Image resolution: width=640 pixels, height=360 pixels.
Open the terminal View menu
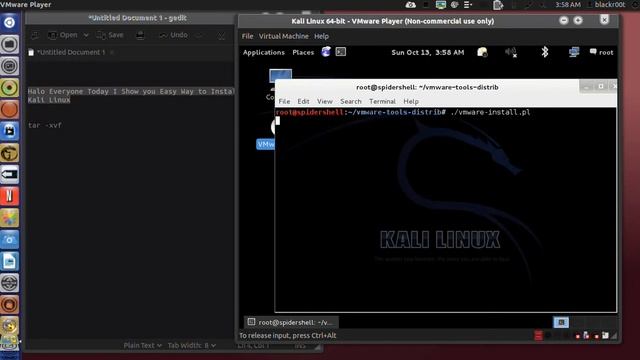click(324, 101)
